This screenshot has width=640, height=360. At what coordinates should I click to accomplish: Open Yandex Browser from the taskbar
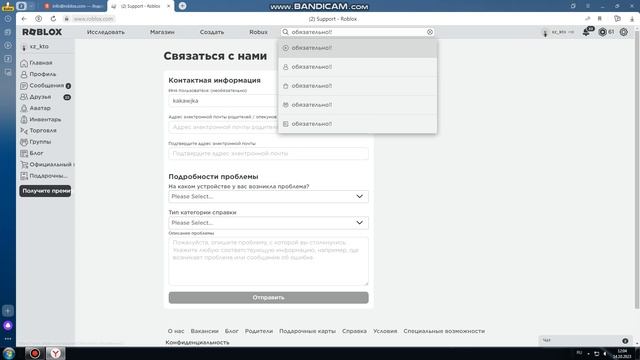[56, 353]
